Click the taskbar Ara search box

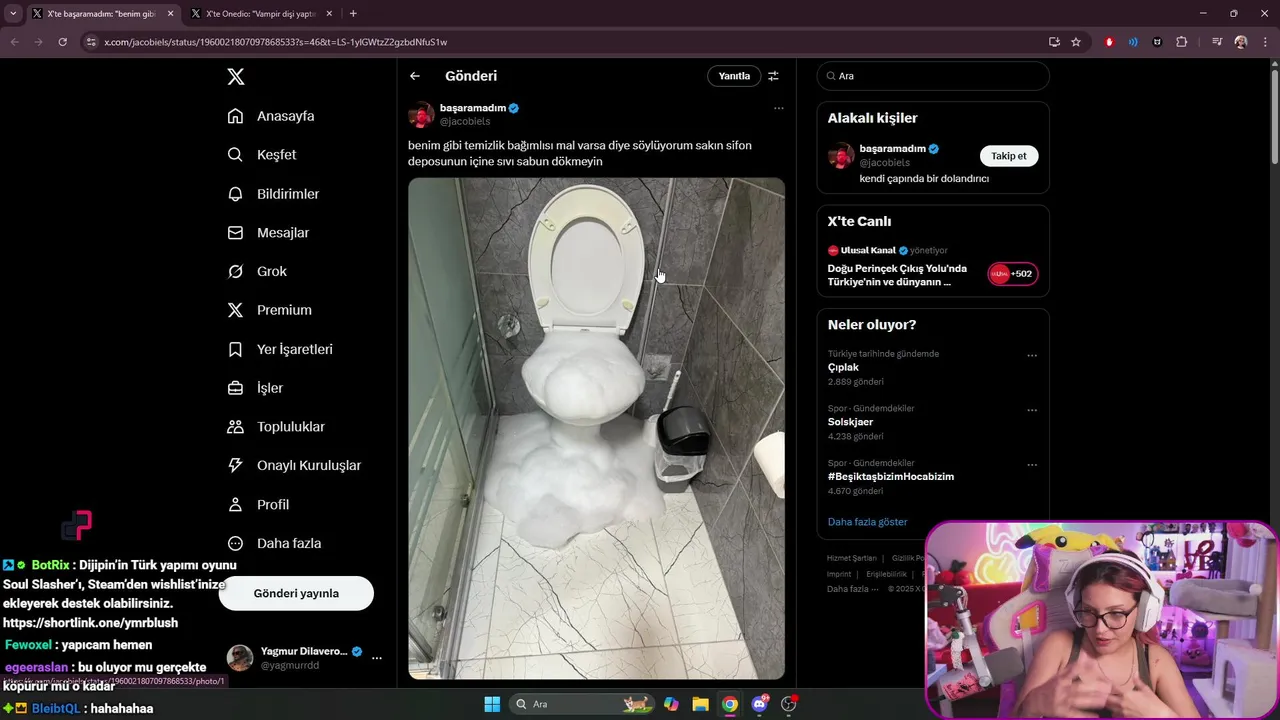point(580,704)
